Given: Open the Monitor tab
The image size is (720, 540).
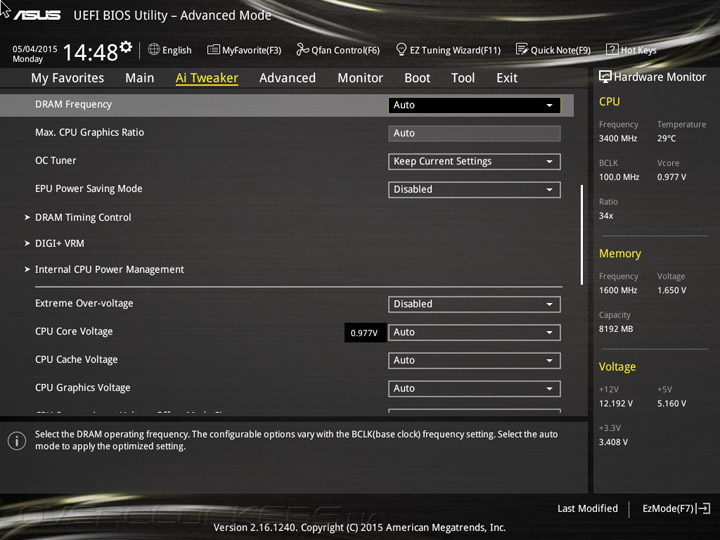Looking at the screenshot, I should point(360,78).
